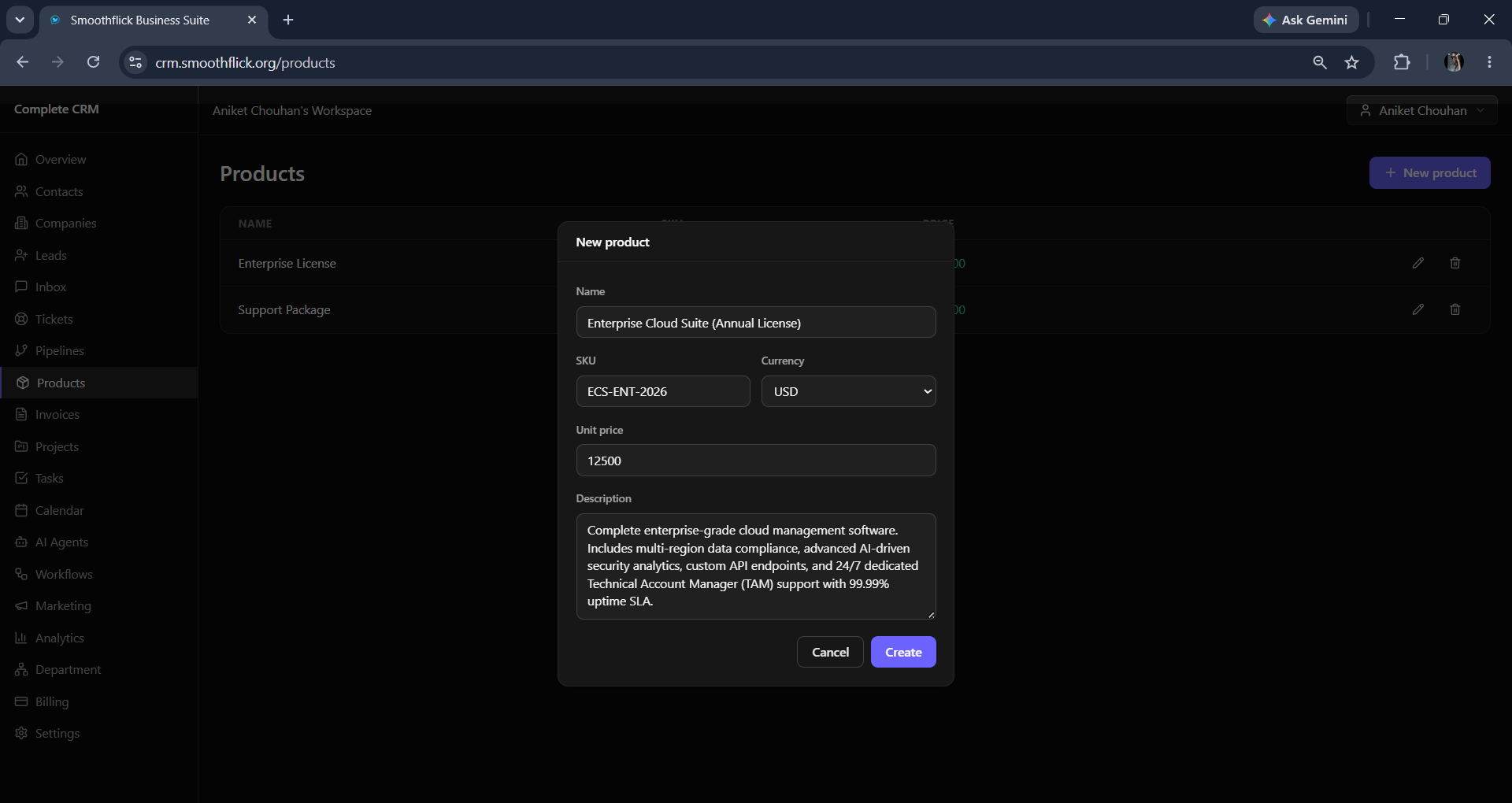Open the tab search dropdown
Image resolution: width=1512 pixels, height=803 pixels.
coord(20,20)
